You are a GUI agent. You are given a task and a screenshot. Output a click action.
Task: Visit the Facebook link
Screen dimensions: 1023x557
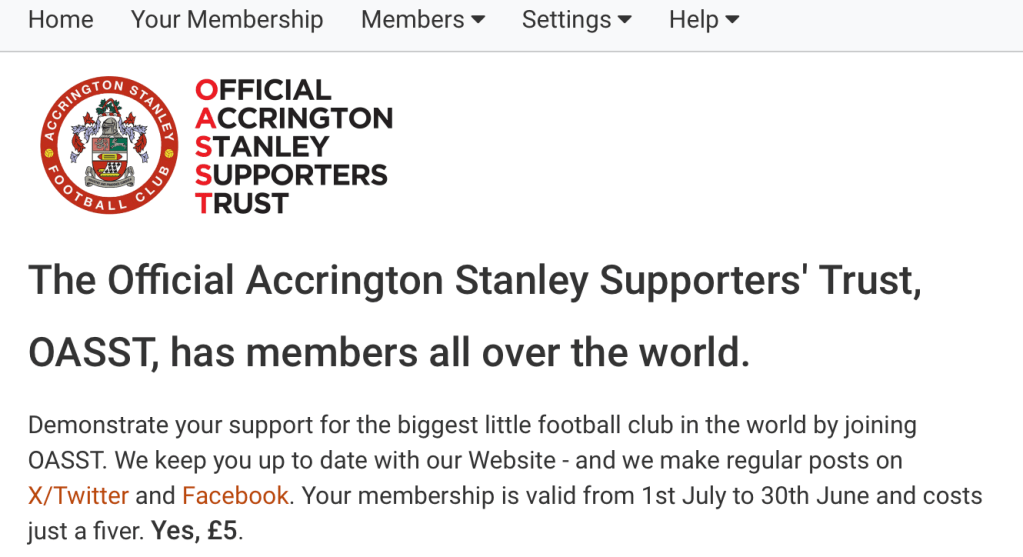click(235, 495)
